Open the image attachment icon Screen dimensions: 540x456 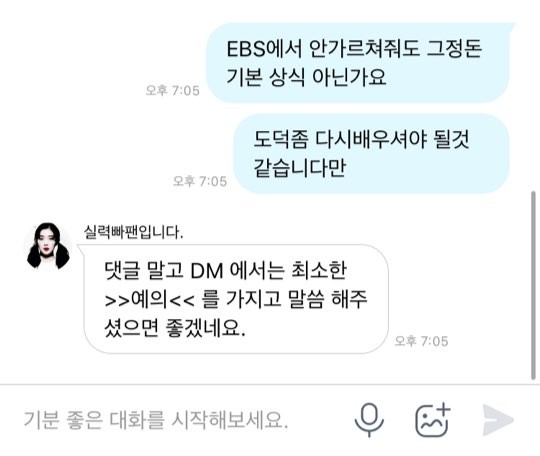click(433, 419)
